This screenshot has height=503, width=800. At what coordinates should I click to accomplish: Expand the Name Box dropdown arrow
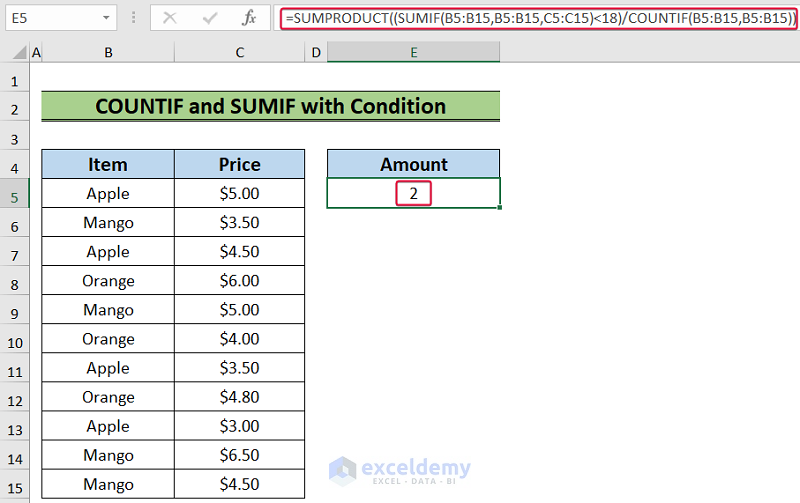(107, 18)
